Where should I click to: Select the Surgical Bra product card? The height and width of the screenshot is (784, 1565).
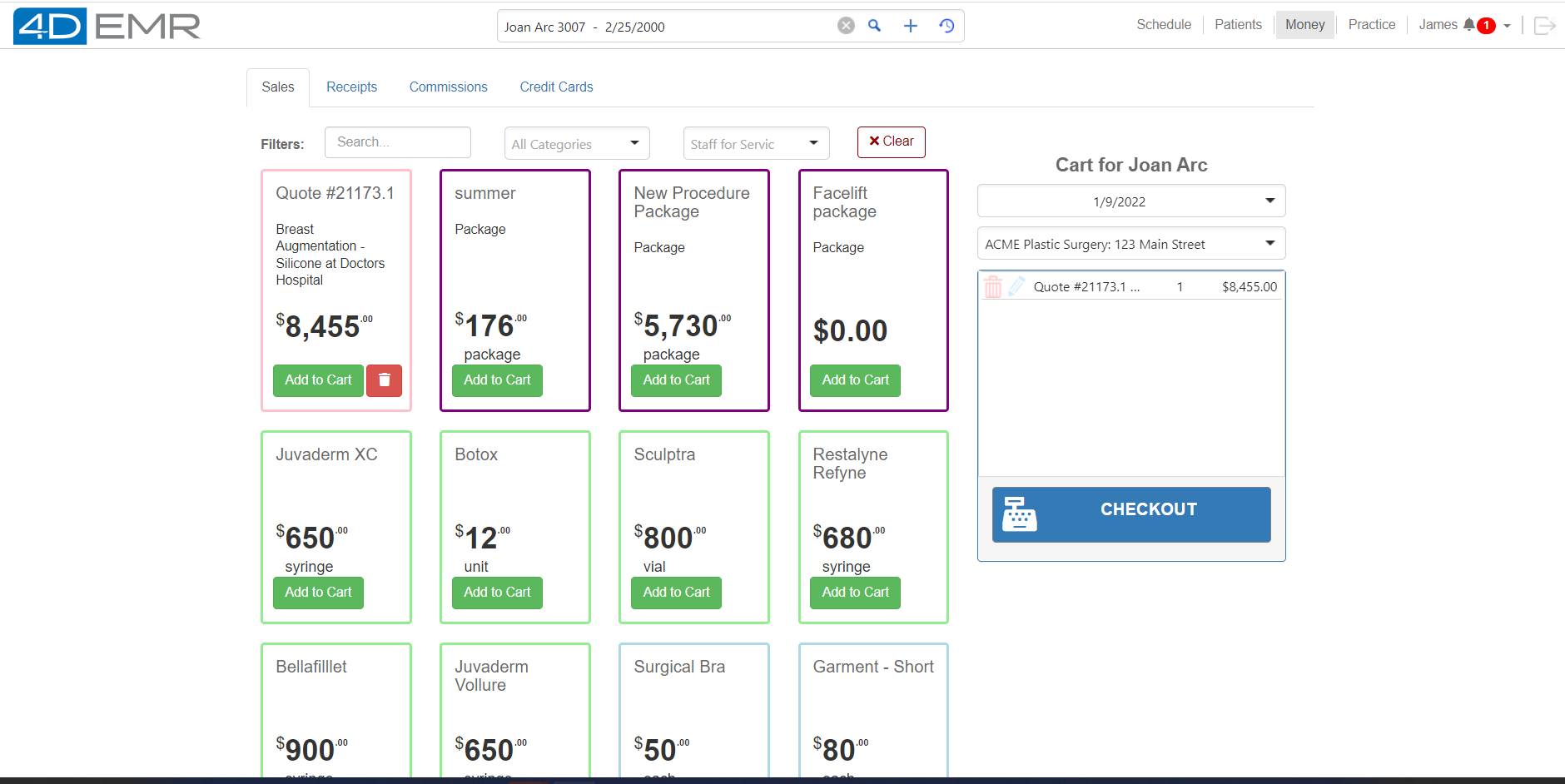694,711
